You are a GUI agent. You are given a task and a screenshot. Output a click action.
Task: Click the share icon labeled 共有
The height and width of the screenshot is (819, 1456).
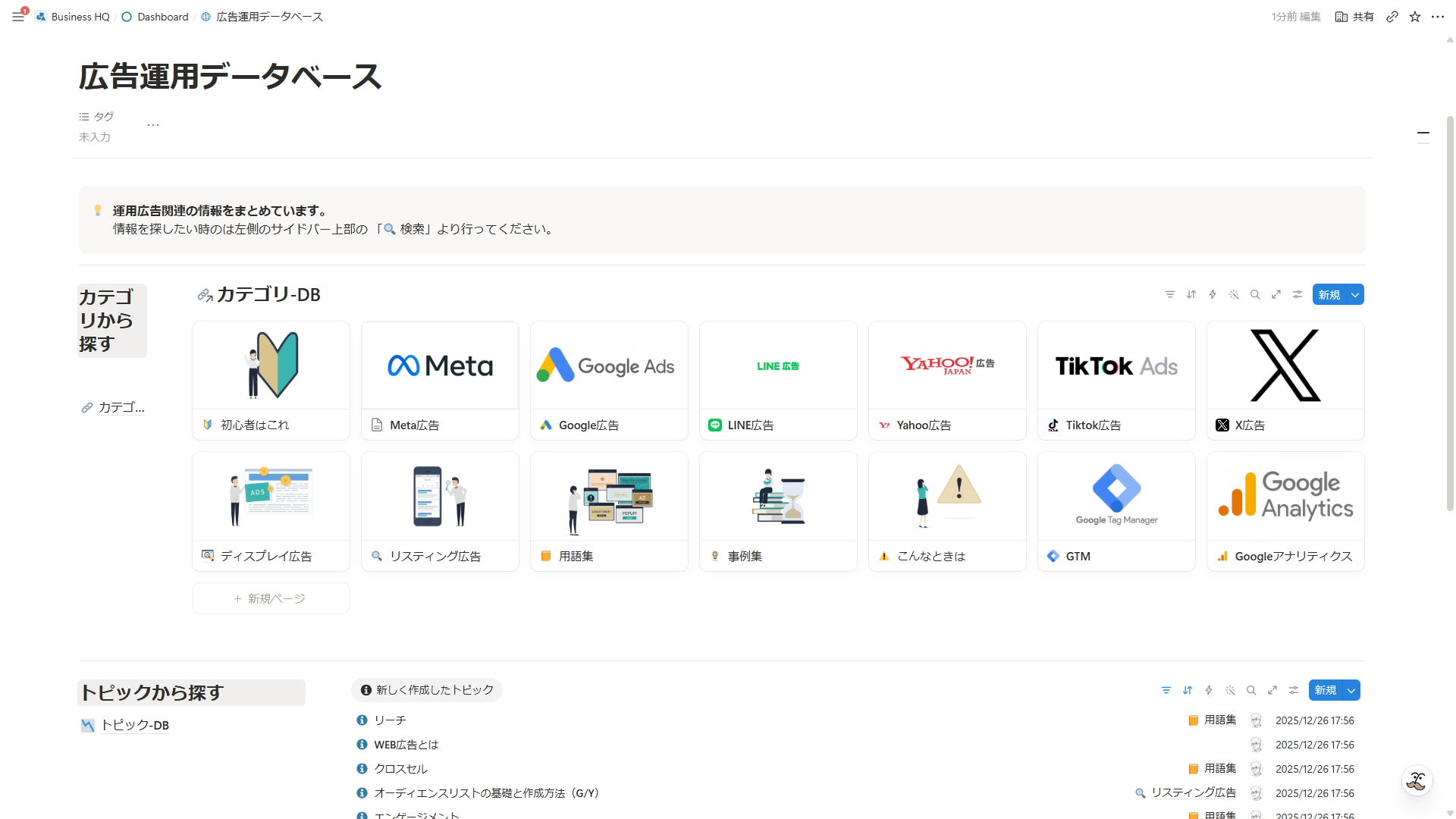pos(1354,17)
